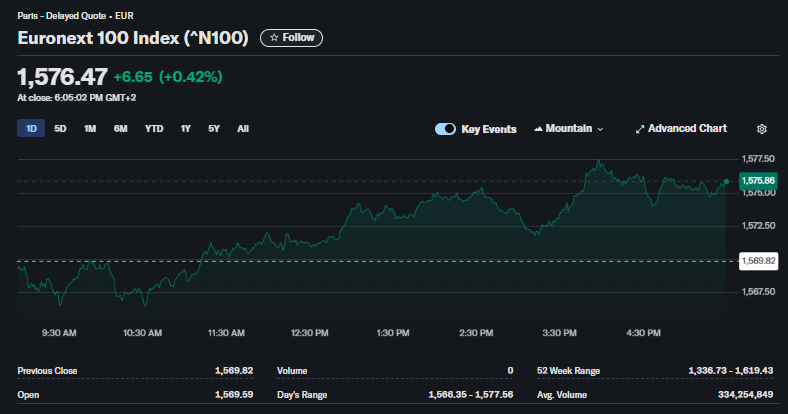The width and height of the screenshot is (788, 414).
Task: Click the Volume value 0
Action: pyautogui.click(x=510, y=371)
